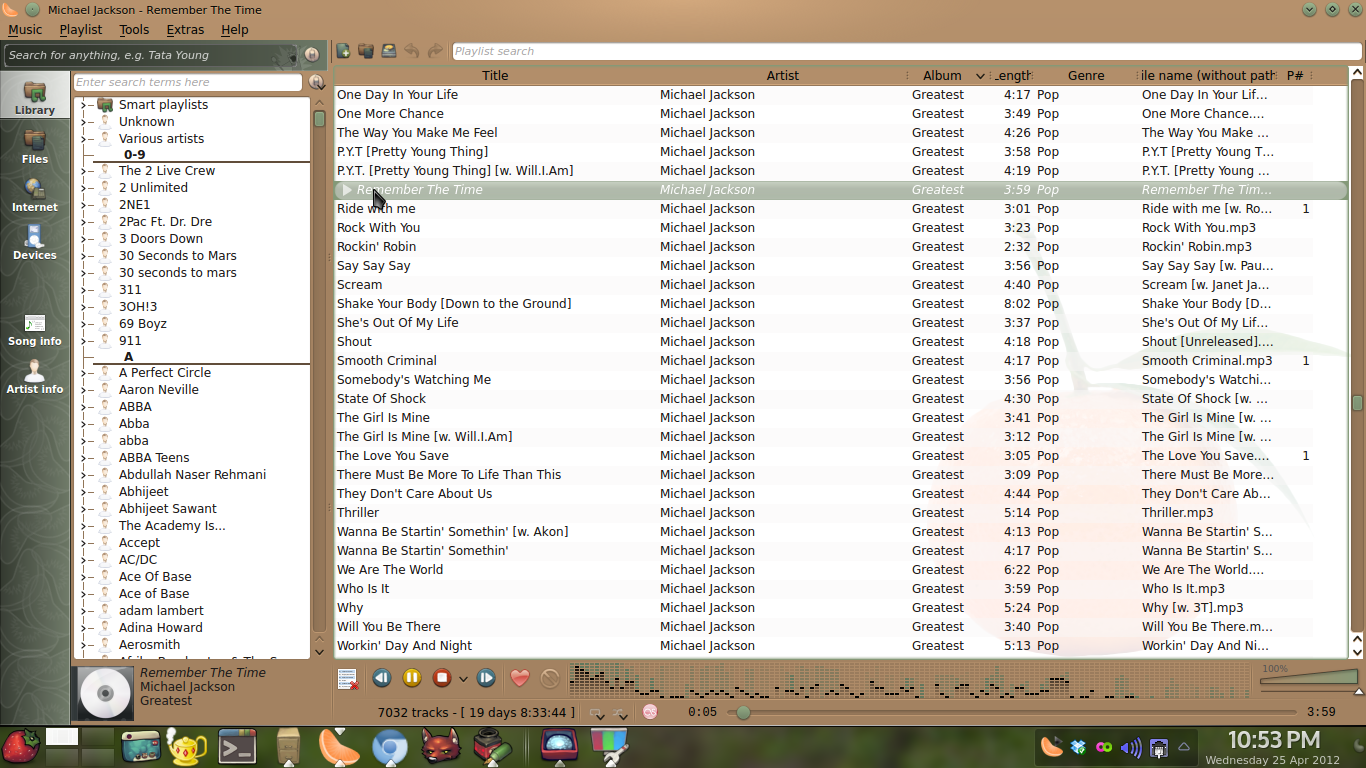This screenshot has height=768, width=1366.
Task: Select the Smooth Criminal track row
Action: 840,361
